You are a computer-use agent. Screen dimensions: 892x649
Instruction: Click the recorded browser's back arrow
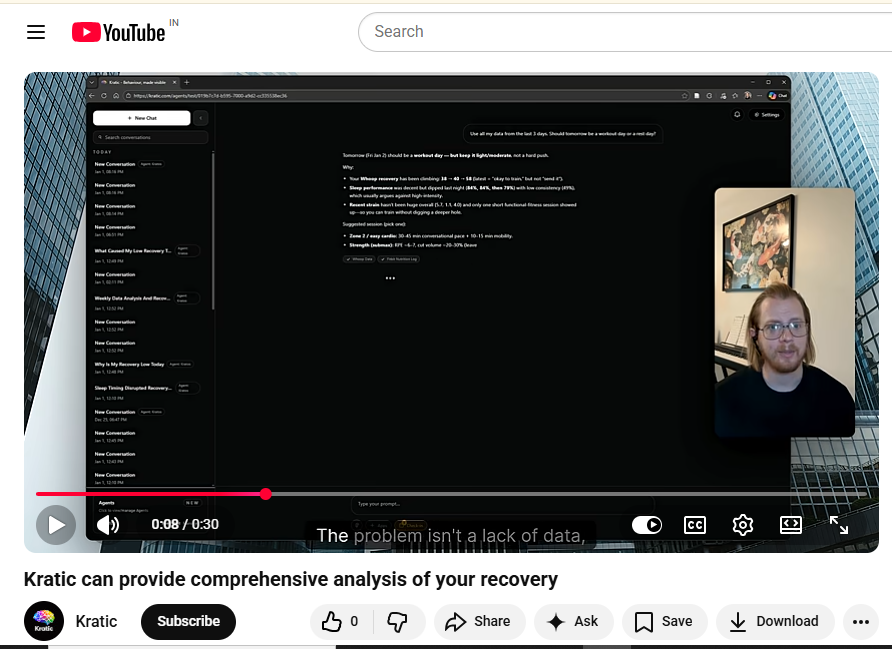[x=93, y=96]
